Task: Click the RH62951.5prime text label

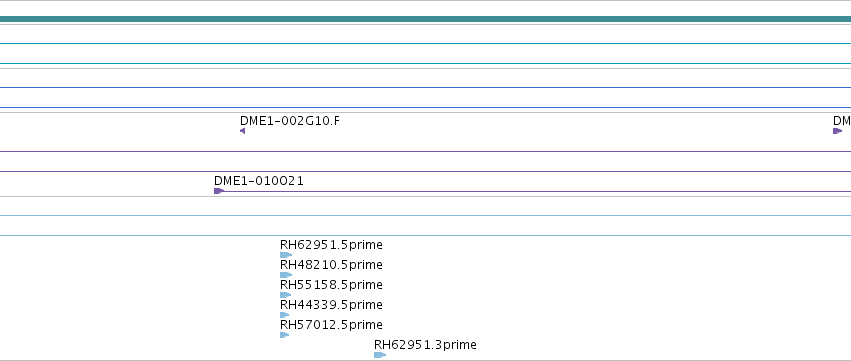Action: click(x=331, y=245)
